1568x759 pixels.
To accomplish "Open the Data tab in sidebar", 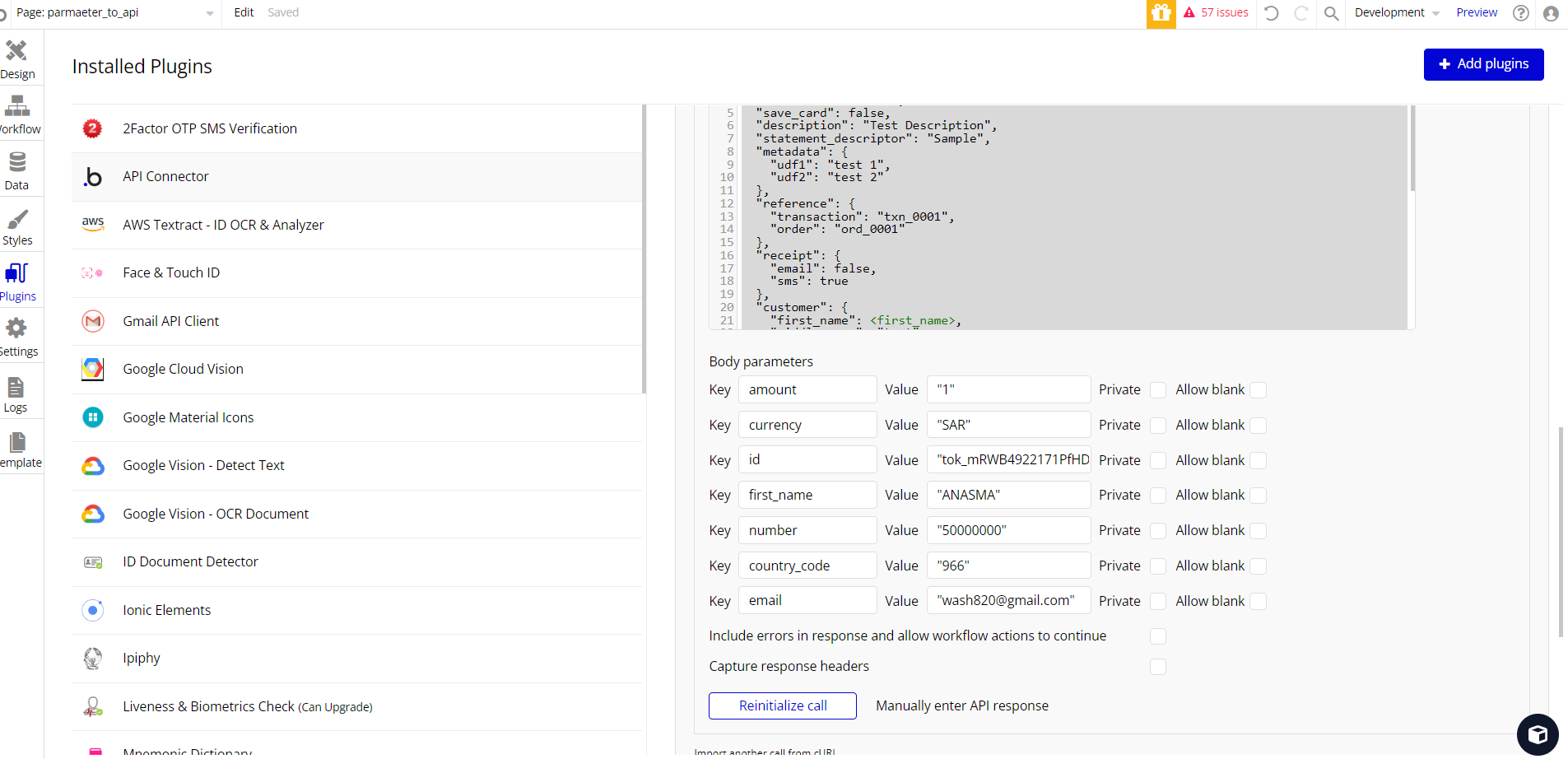I will click(17, 170).
